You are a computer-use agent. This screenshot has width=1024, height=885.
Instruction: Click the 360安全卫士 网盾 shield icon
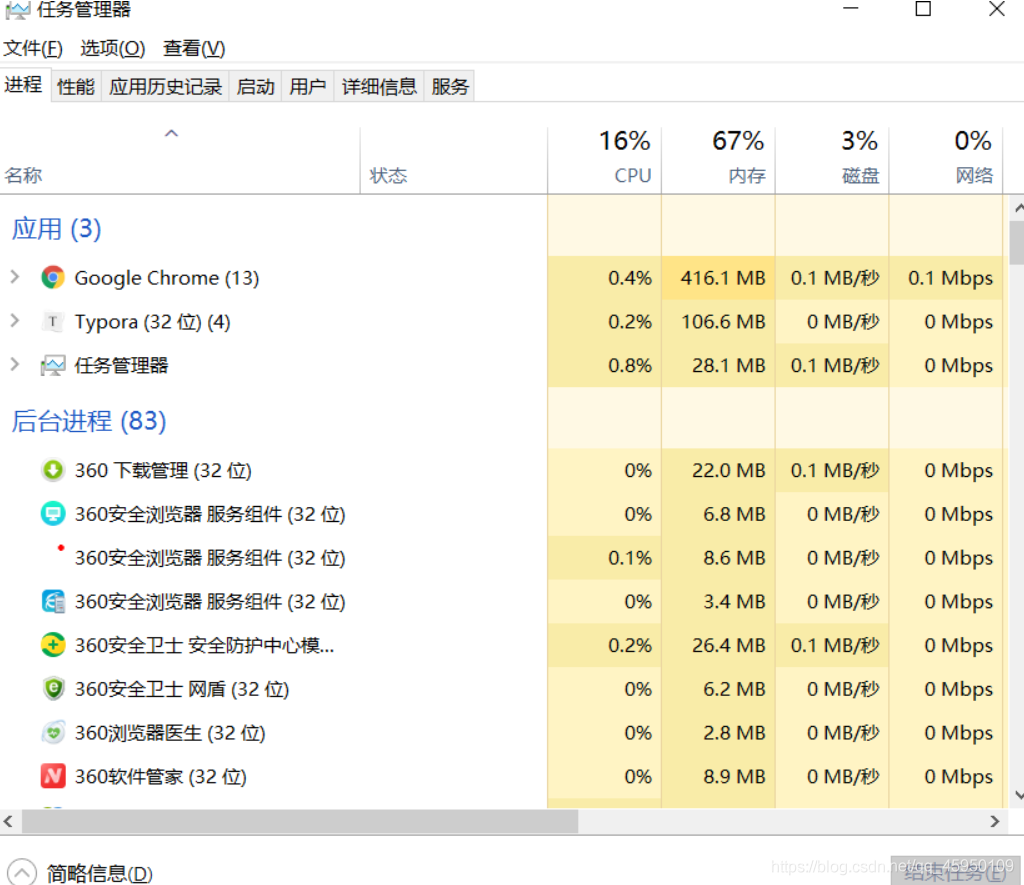(53, 689)
